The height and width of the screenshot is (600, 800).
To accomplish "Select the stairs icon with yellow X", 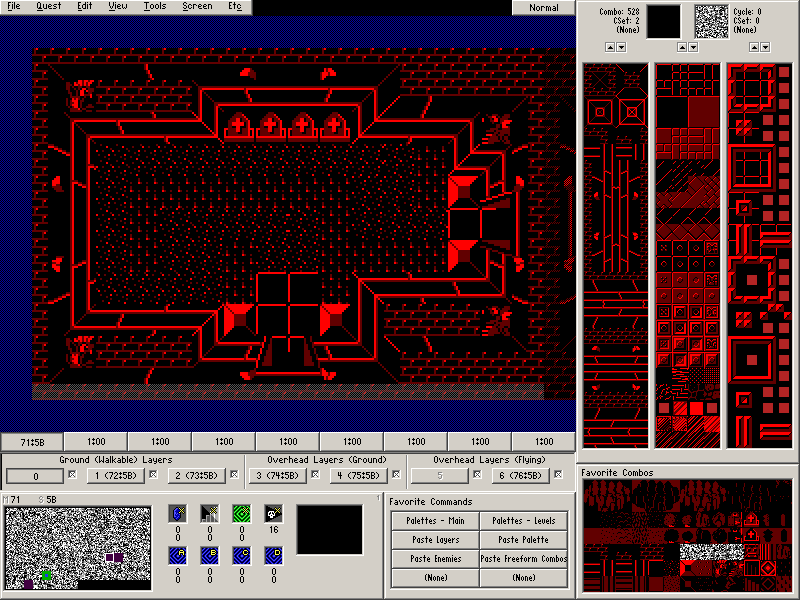I will (210, 514).
